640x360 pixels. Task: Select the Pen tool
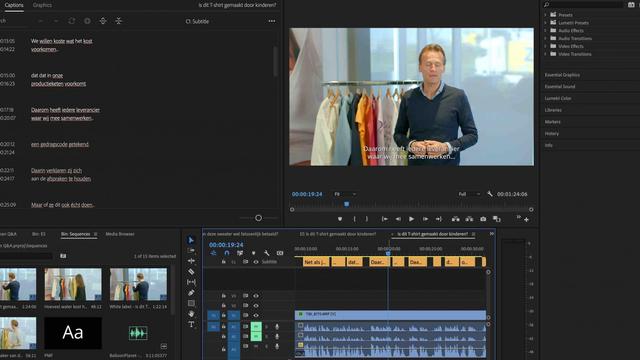coord(191,293)
